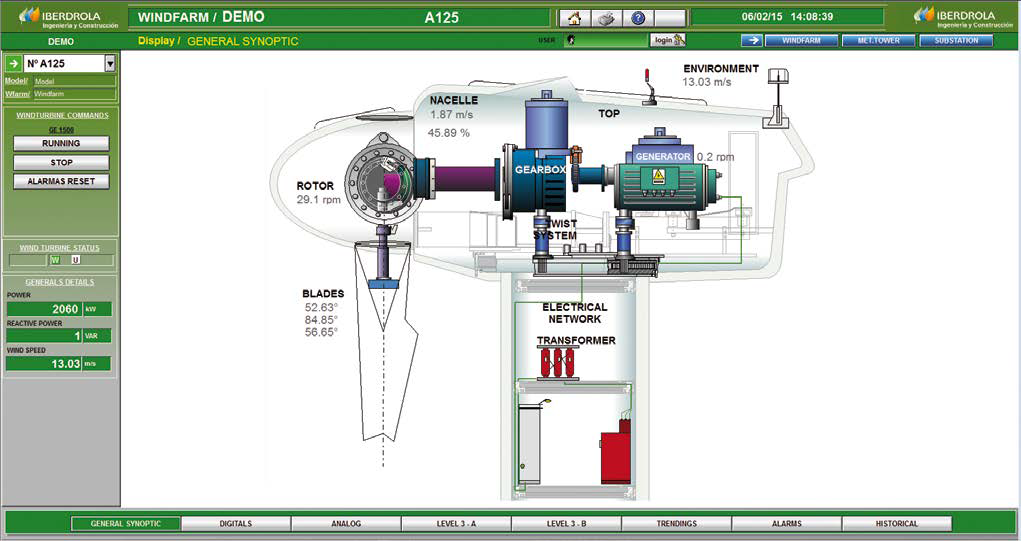Click the blue right-arrow navigation icon
Image resolution: width=1021 pixels, height=541 pixels.
[x=752, y=40]
